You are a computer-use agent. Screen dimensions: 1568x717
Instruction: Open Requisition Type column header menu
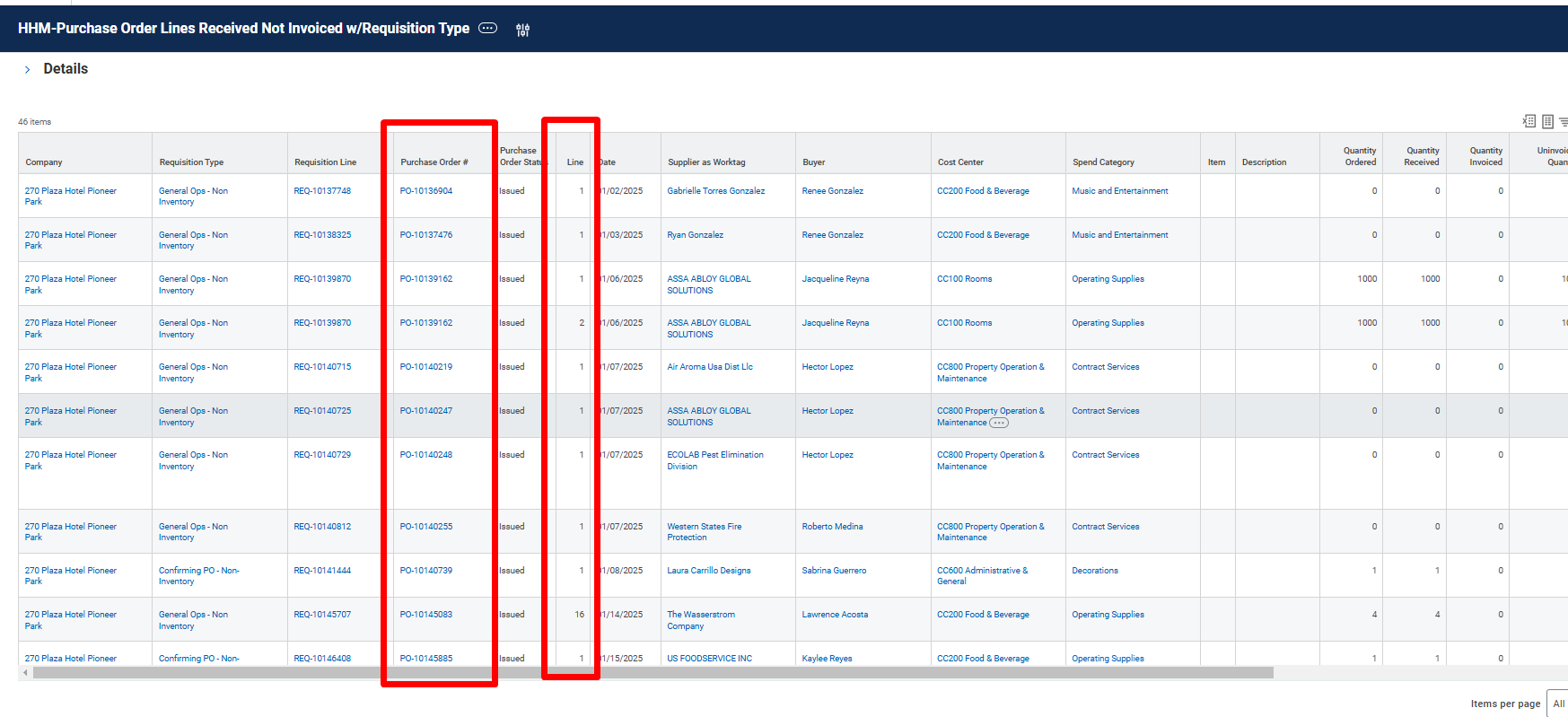pyautogui.click(x=191, y=162)
